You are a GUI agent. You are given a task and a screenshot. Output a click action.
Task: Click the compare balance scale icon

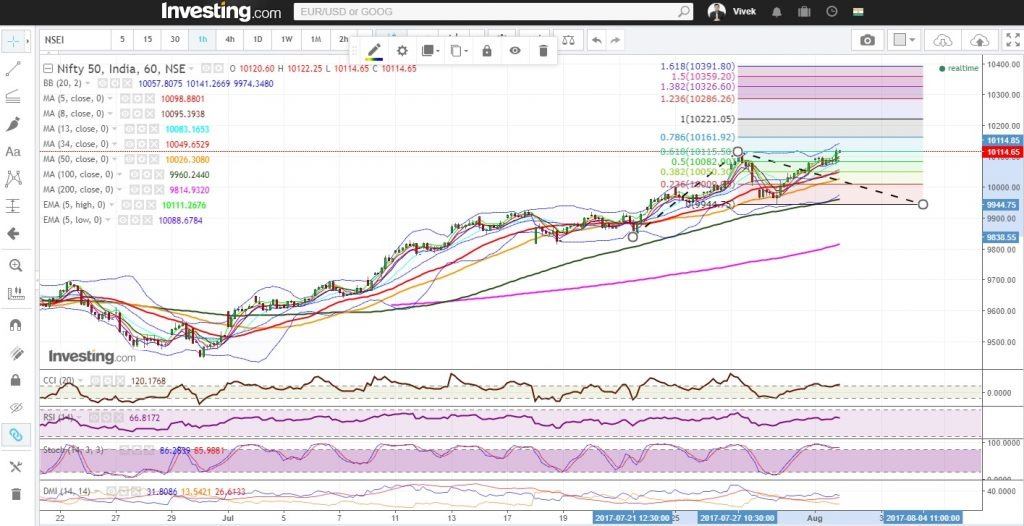coord(569,40)
